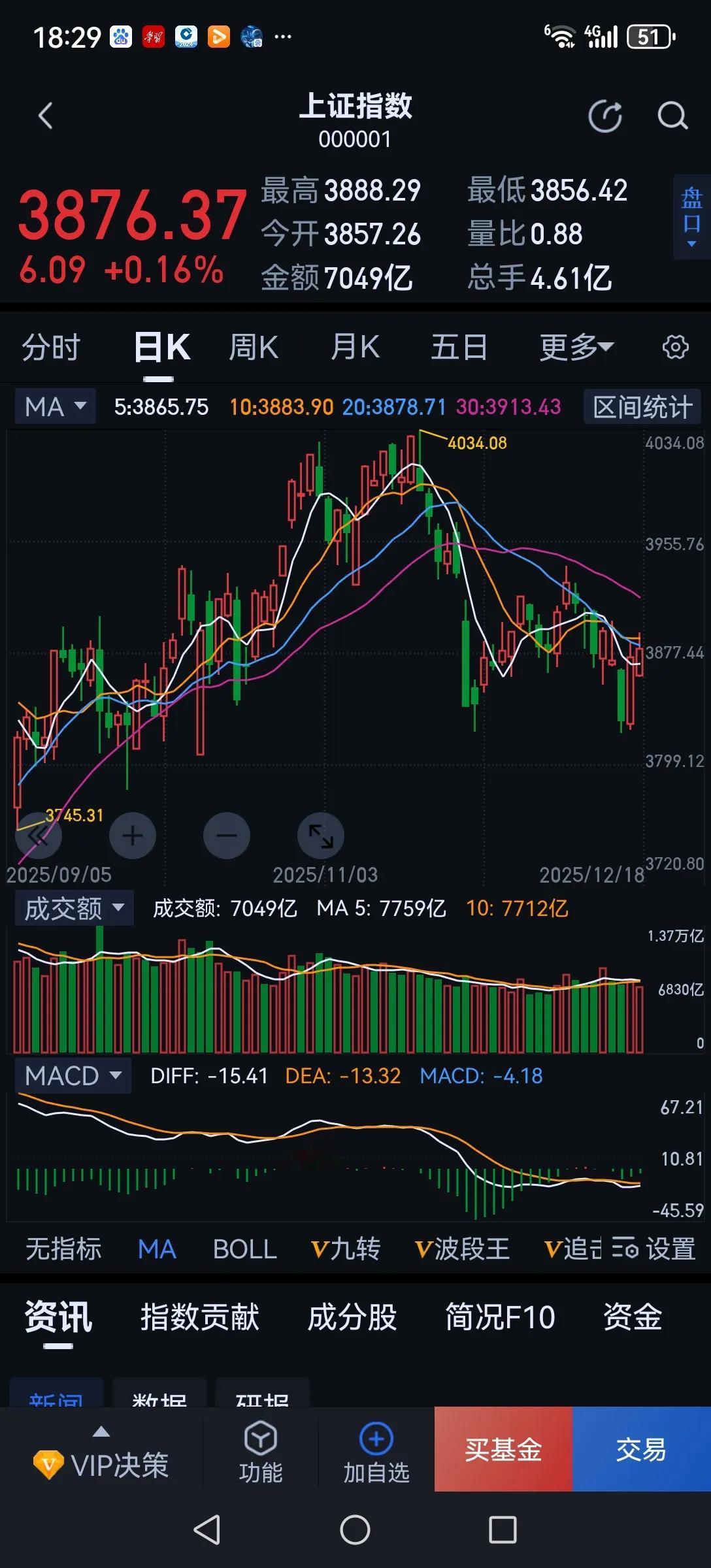Select BOLL overlay option
Viewport: 711px width, 1568px height.
point(245,1249)
